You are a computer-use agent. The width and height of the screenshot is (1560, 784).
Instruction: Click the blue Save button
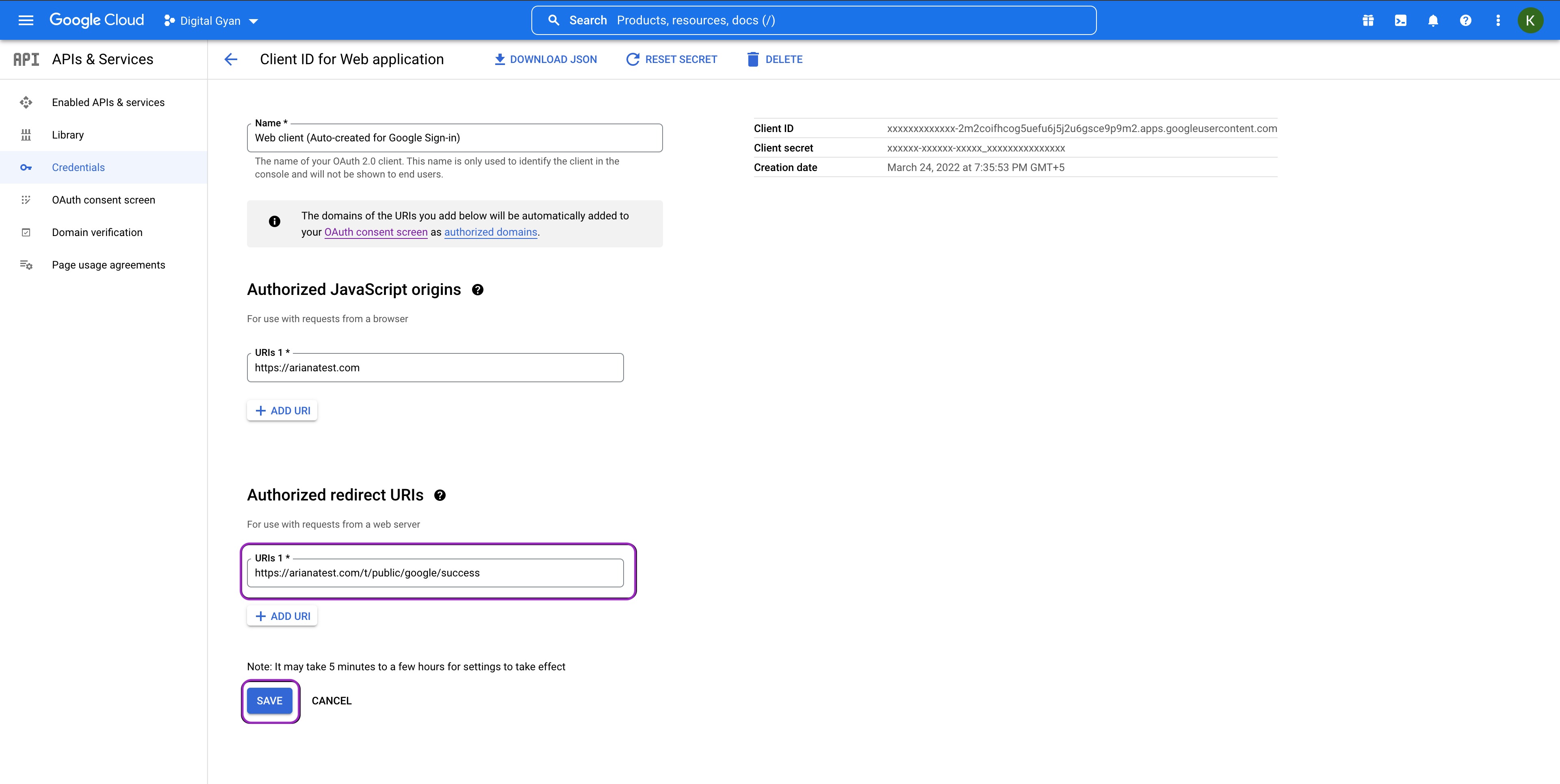pyautogui.click(x=269, y=701)
